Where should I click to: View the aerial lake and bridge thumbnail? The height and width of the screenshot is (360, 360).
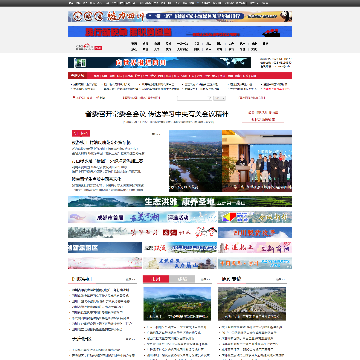click(252, 304)
